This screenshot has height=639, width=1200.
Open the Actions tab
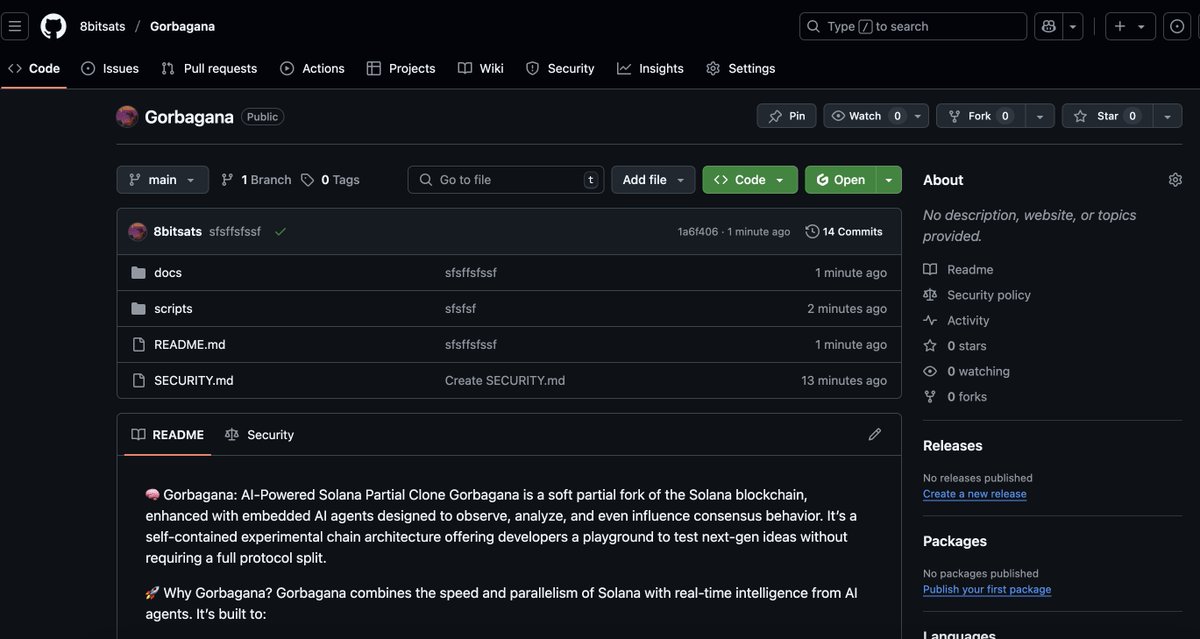(312, 68)
